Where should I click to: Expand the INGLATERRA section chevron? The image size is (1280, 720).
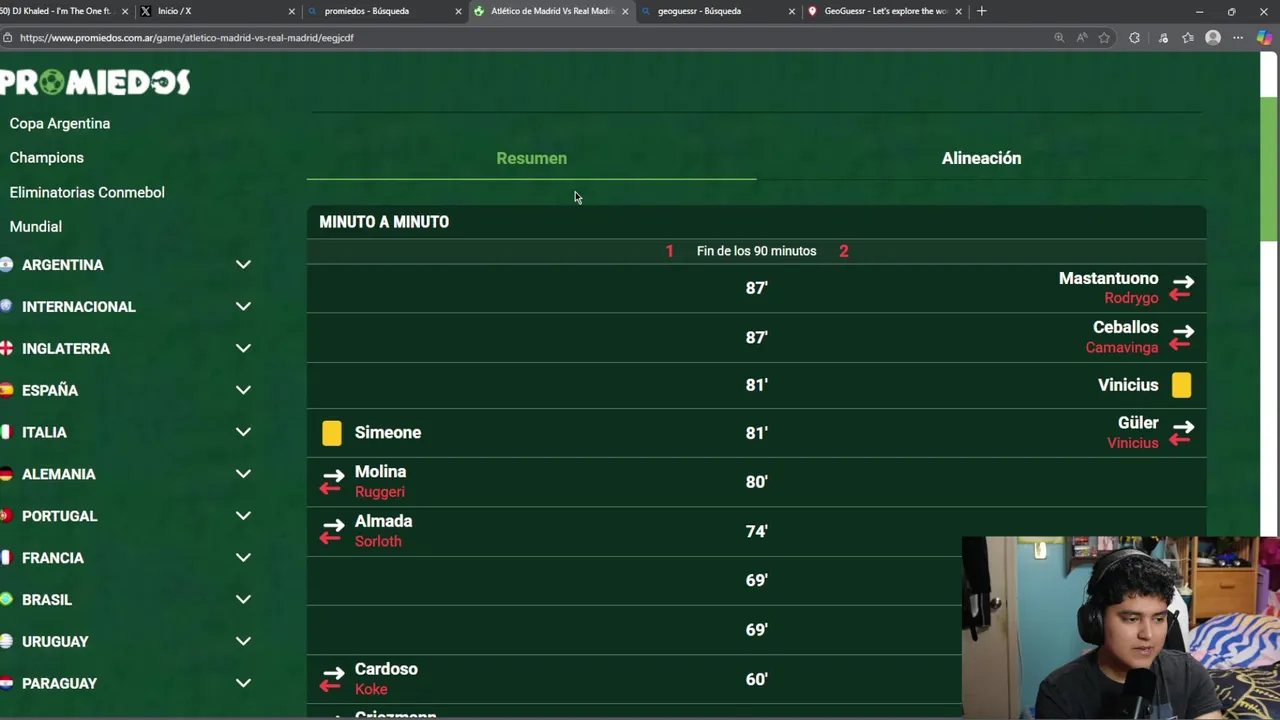click(x=243, y=348)
